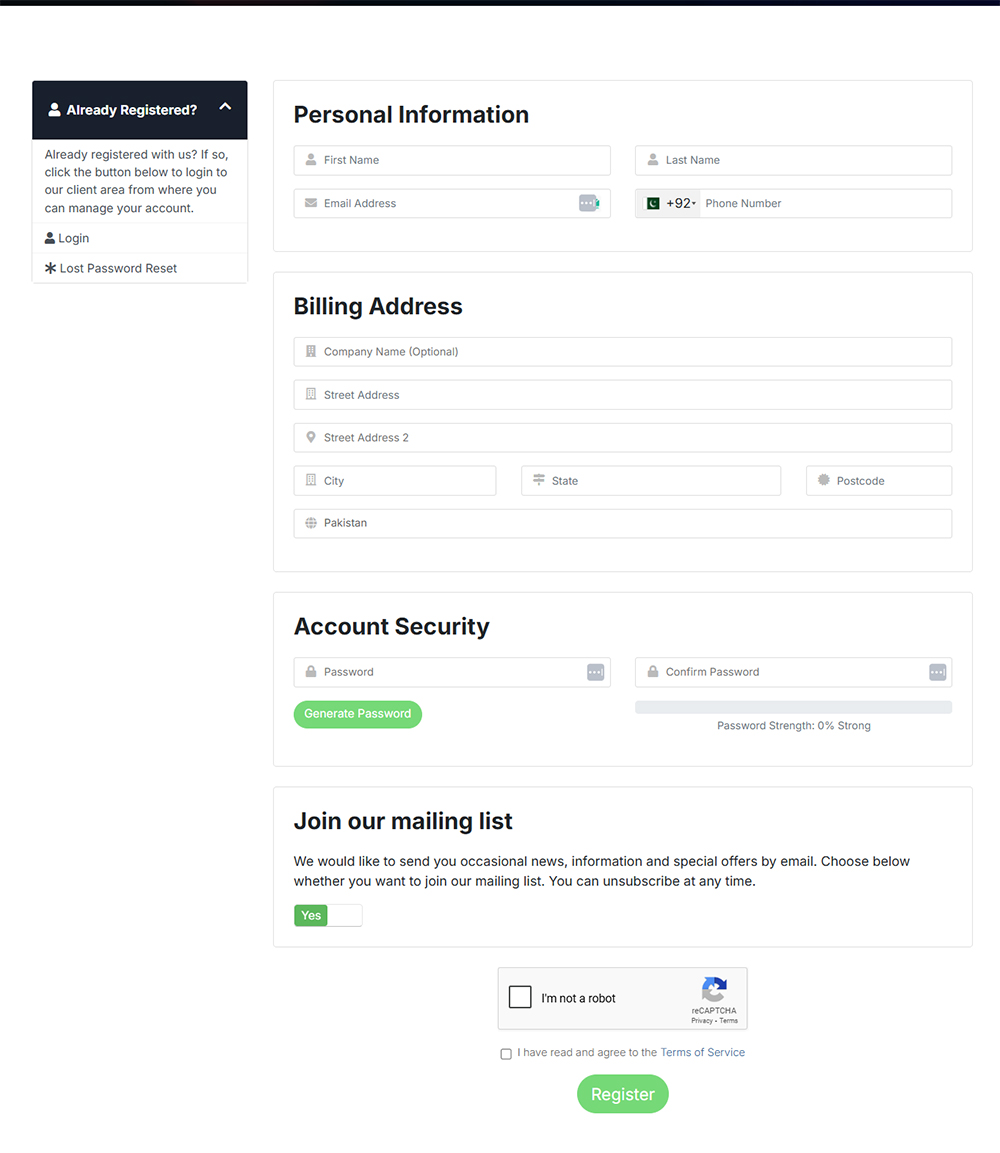This screenshot has height=1153, width=1000.
Task: Click the asterisk icon beside Lost Password Reset
Action: (51, 268)
